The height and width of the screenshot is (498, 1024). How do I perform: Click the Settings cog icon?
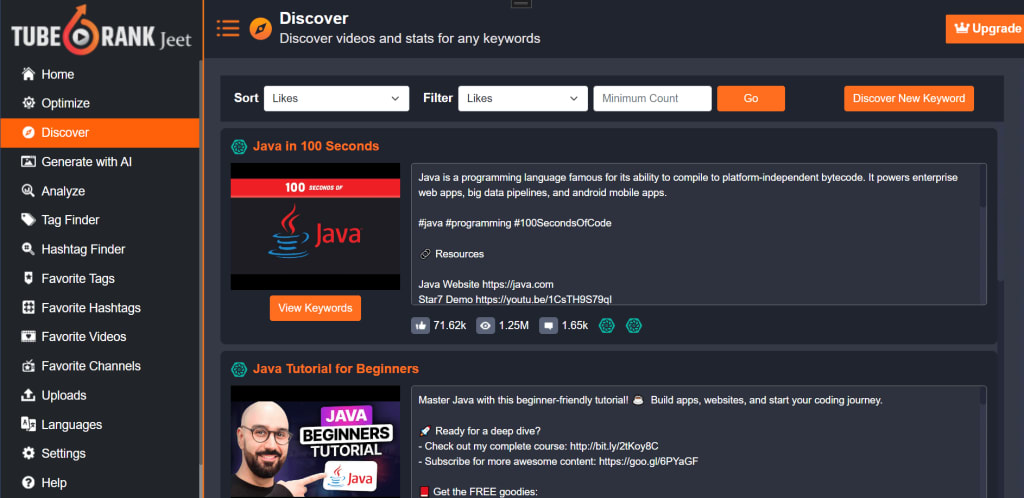(x=28, y=453)
